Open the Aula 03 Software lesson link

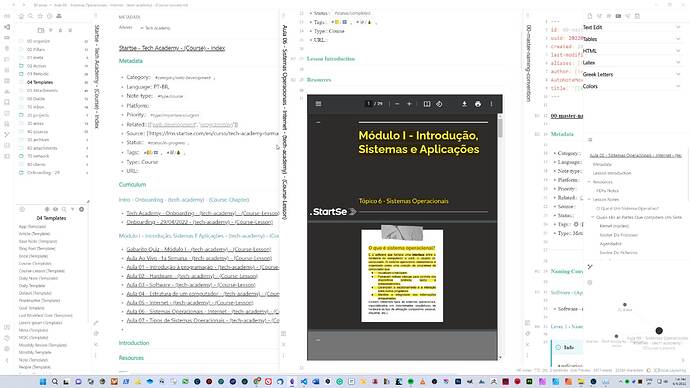click(x=191, y=285)
